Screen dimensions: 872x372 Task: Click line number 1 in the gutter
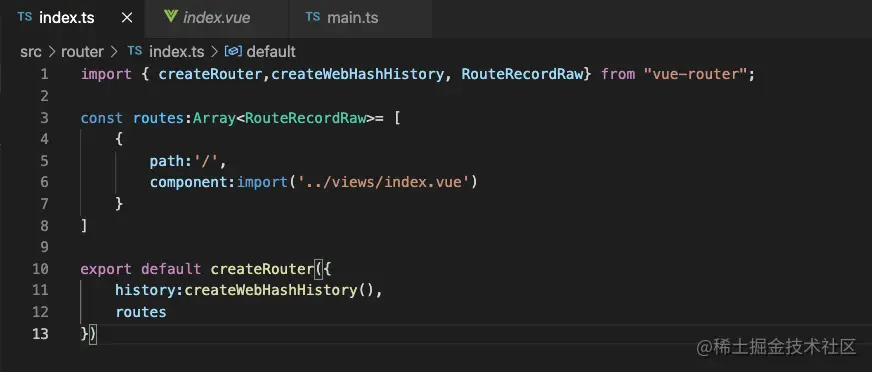click(x=44, y=75)
